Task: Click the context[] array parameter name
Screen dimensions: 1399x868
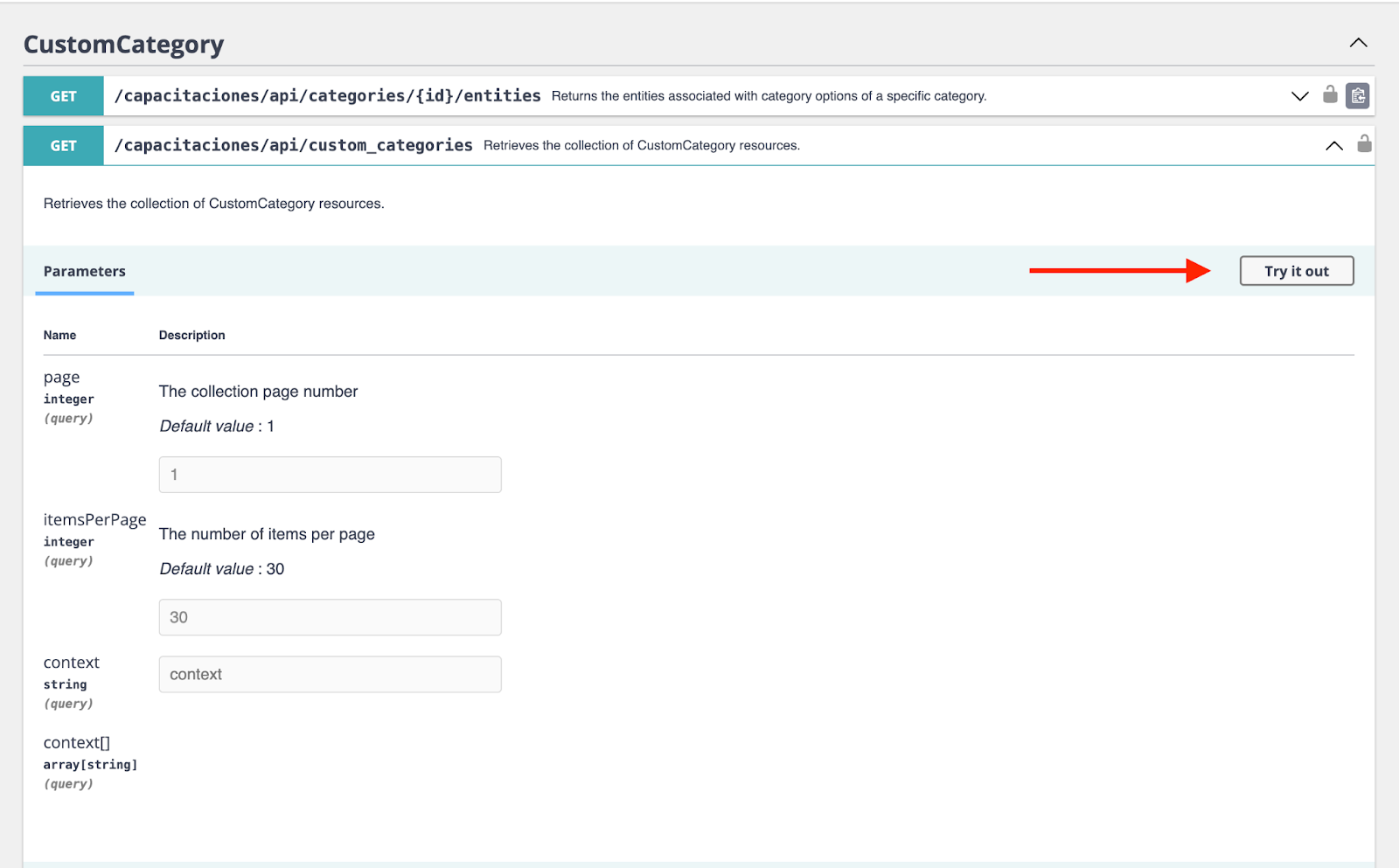Action: point(77,743)
